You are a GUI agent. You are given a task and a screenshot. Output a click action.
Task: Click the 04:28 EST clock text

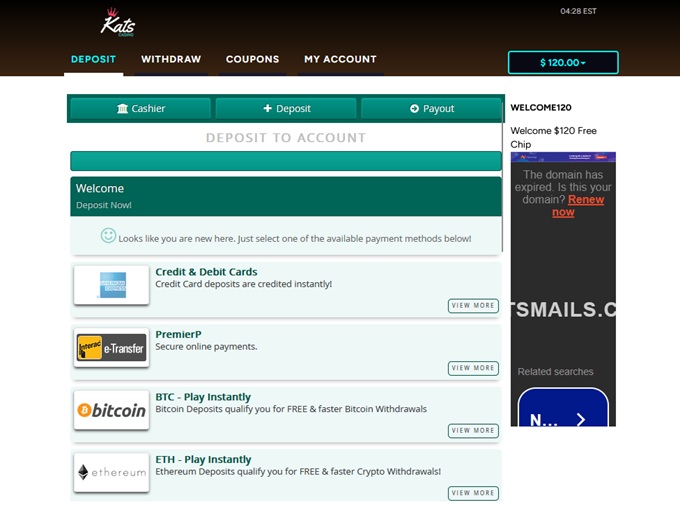[578, 11]
